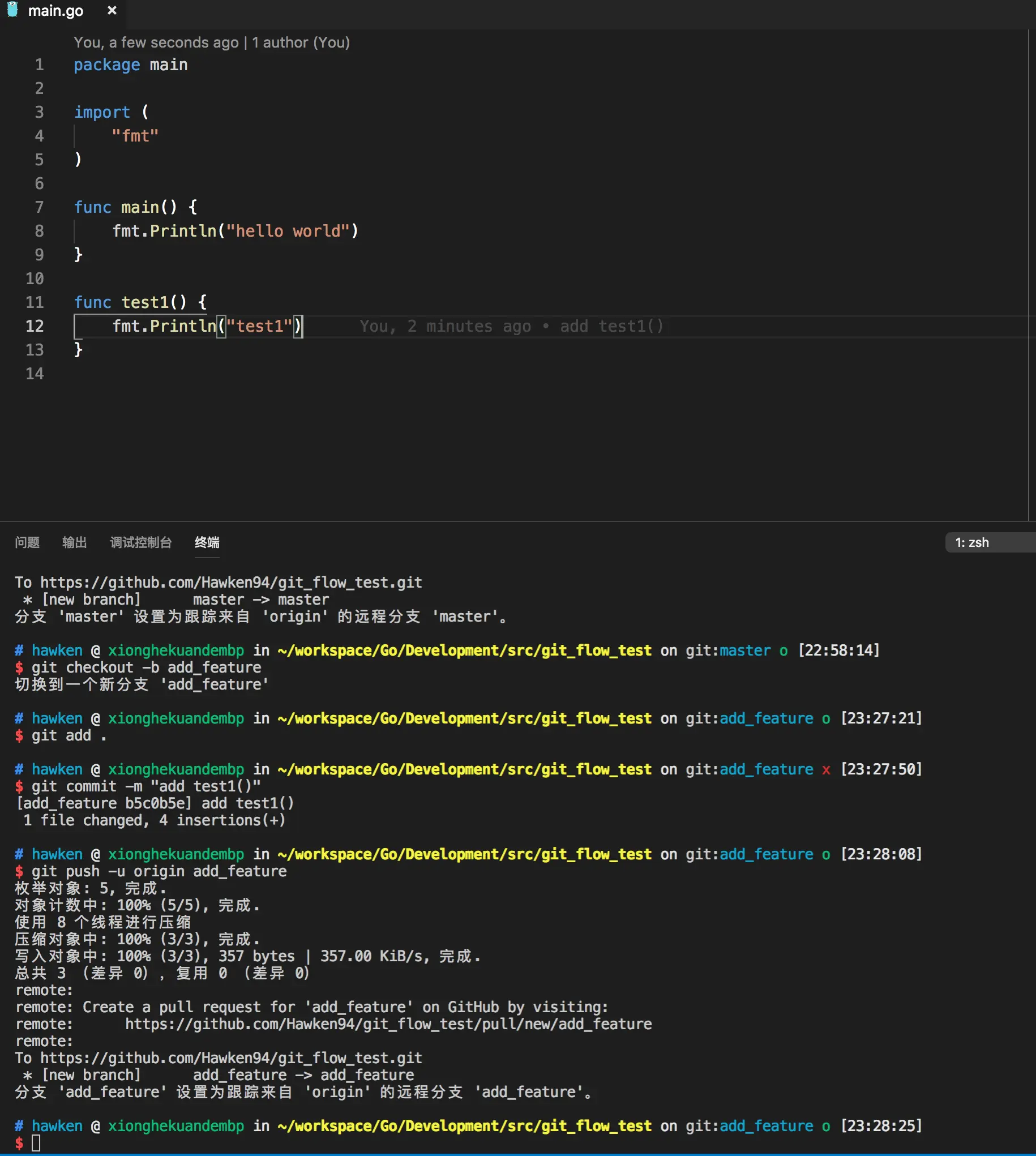Open the add_feature pull request URL in terminal
Viewport: 1036px width, 1156px height.
[x=388, y=1025]
